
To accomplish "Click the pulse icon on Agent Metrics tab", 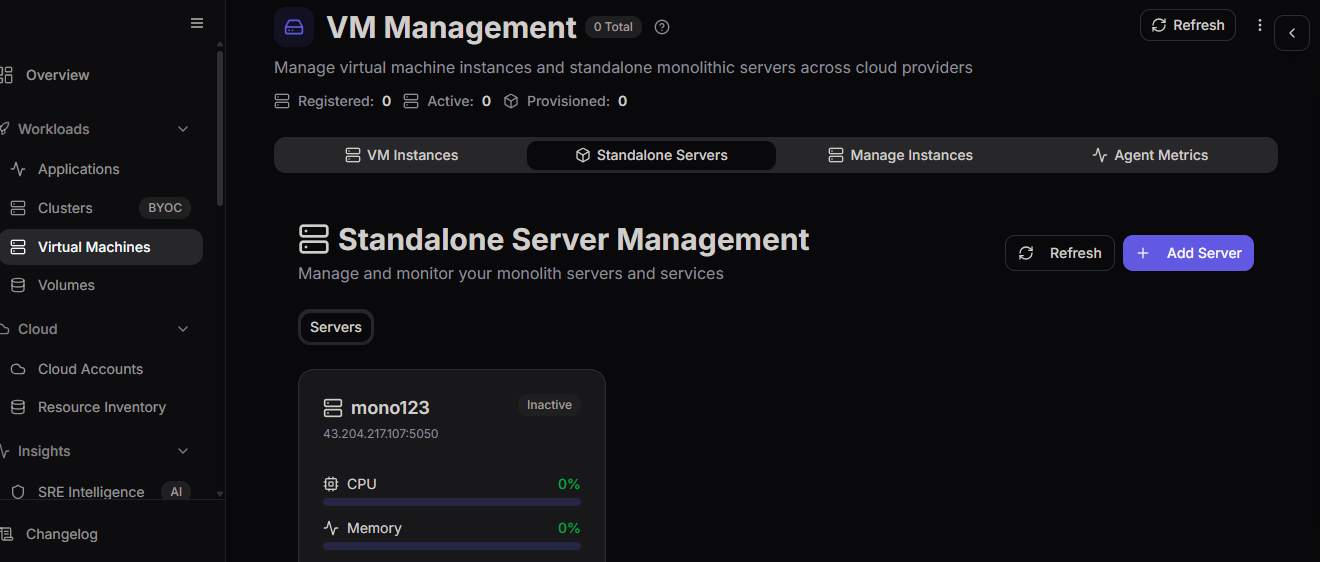I will [1100, 155].
